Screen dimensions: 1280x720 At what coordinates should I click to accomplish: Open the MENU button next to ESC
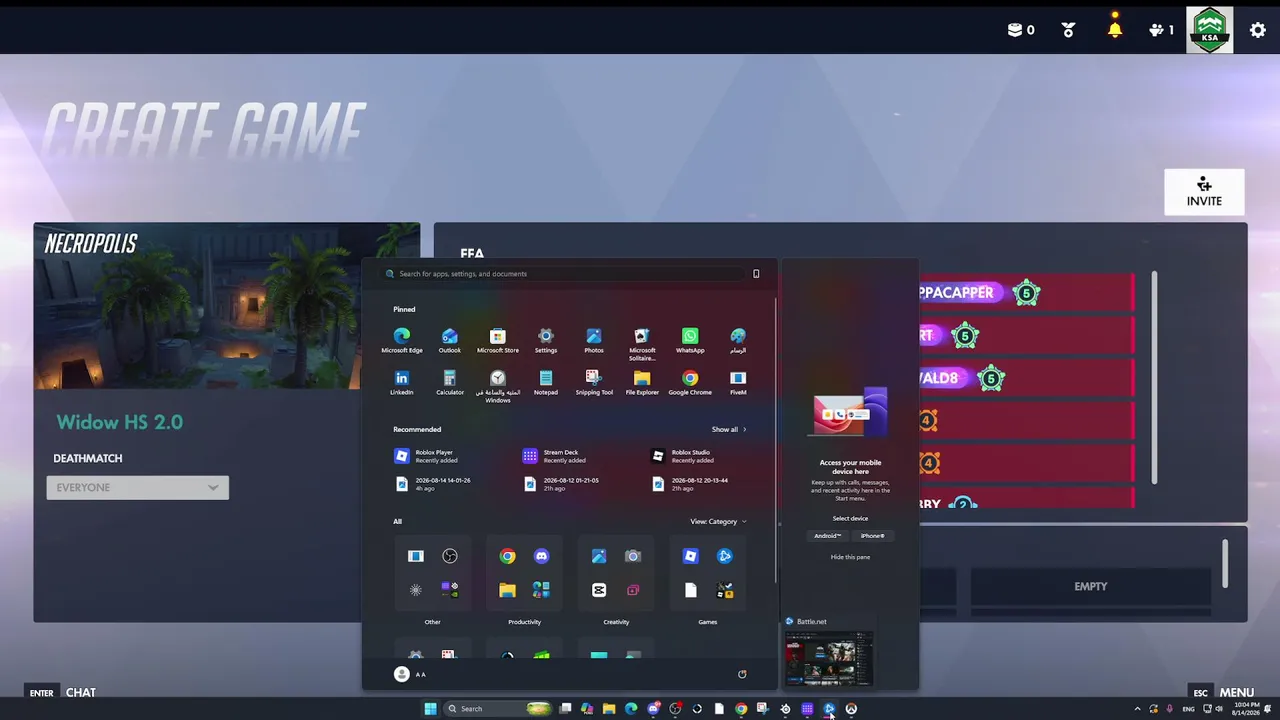tap(1236, 692)
